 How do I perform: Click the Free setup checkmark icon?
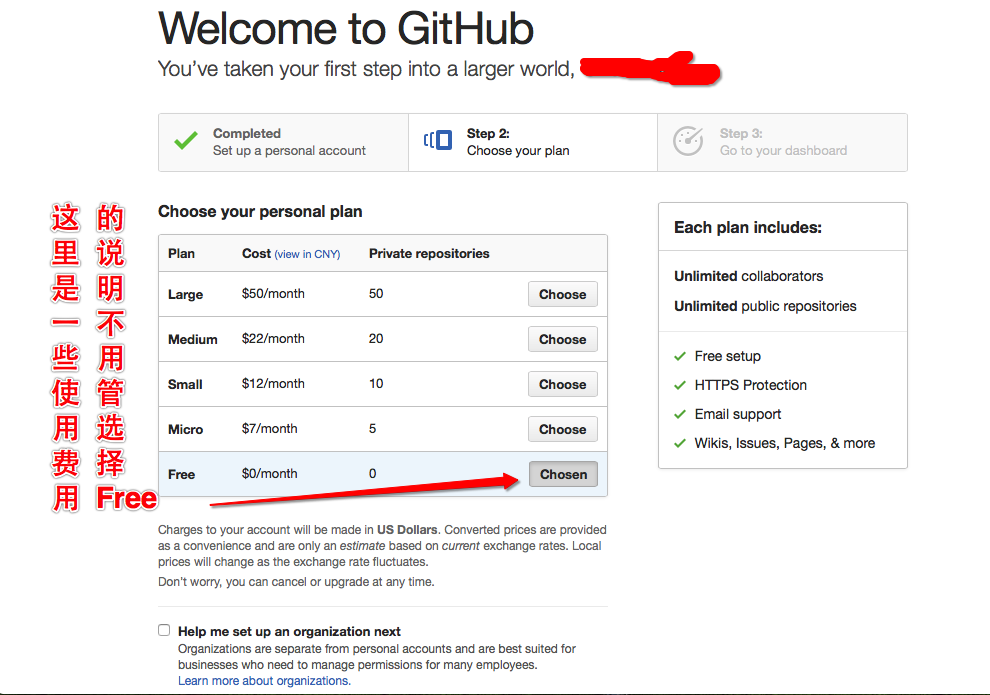(x=680, y=357)
